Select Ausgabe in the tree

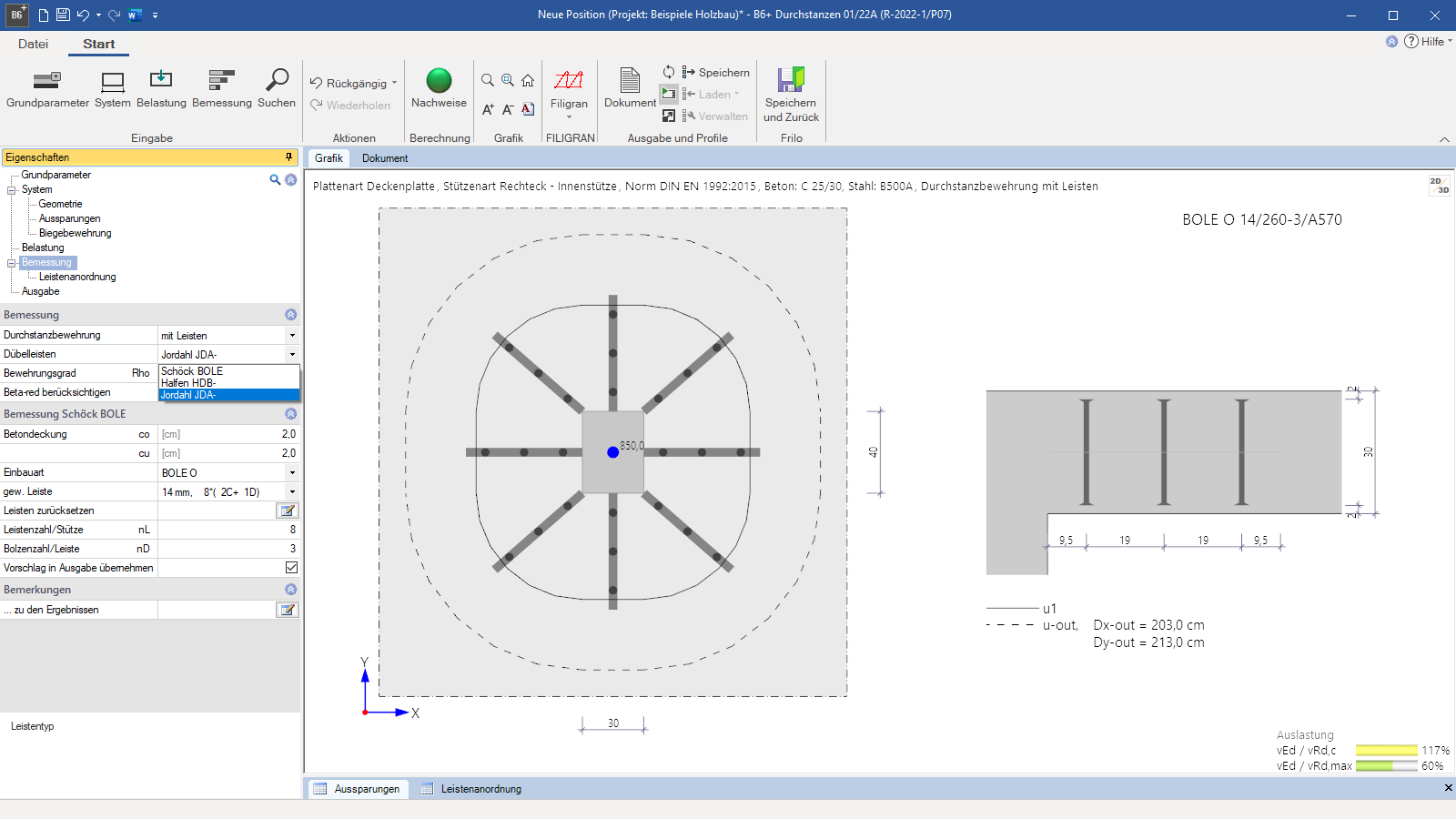[40, 291]
